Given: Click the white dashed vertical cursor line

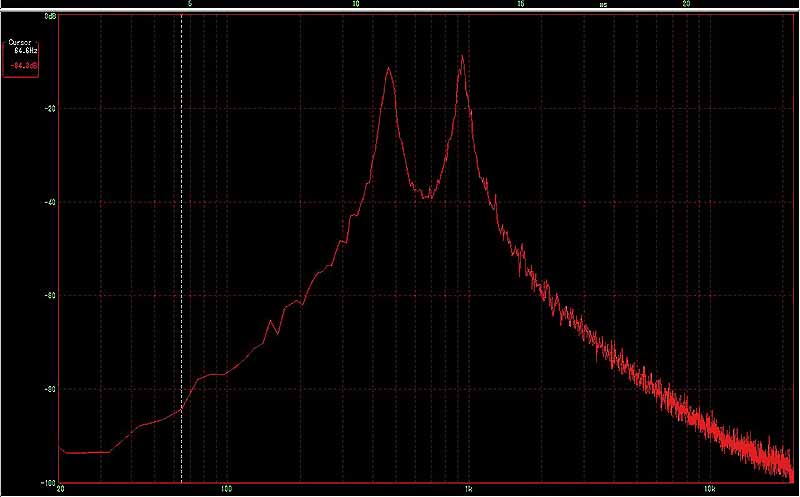Looking at the screenshot, I should pyautogui.click(x=181, y=250).
